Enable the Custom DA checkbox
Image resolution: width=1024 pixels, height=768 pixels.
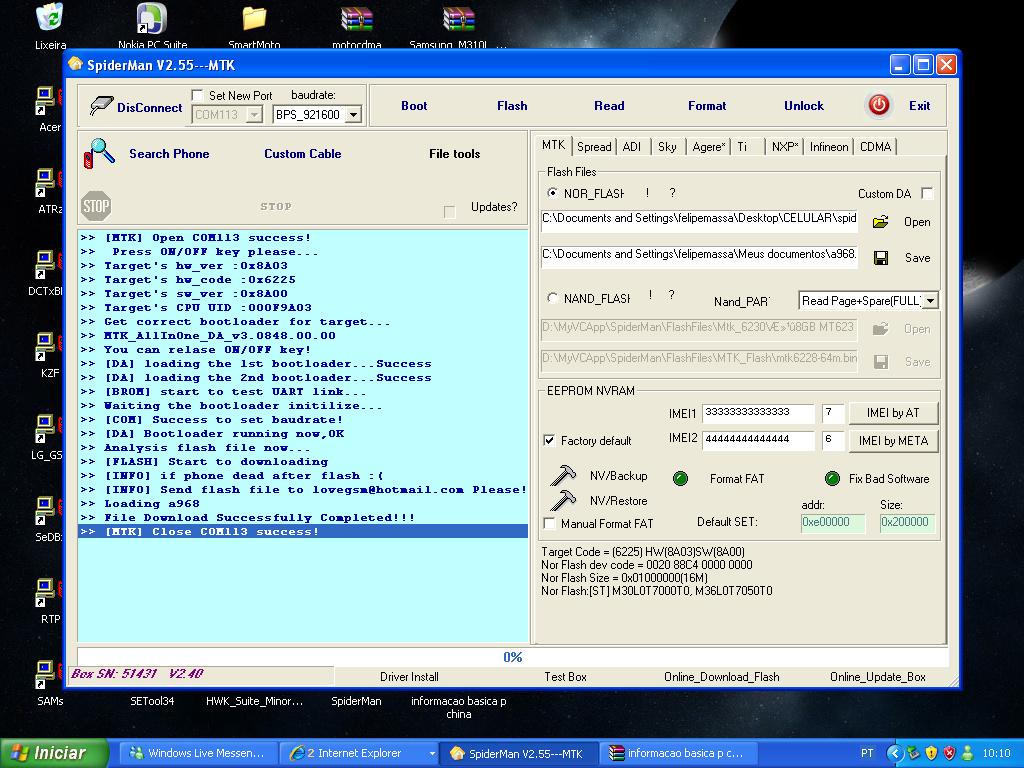[x=927, y=193]
